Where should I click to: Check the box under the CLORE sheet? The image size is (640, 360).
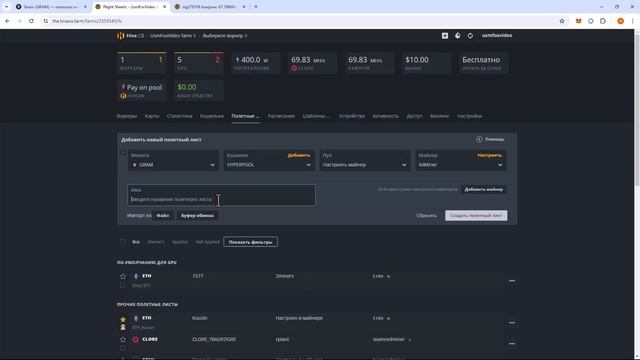(123, 348)
